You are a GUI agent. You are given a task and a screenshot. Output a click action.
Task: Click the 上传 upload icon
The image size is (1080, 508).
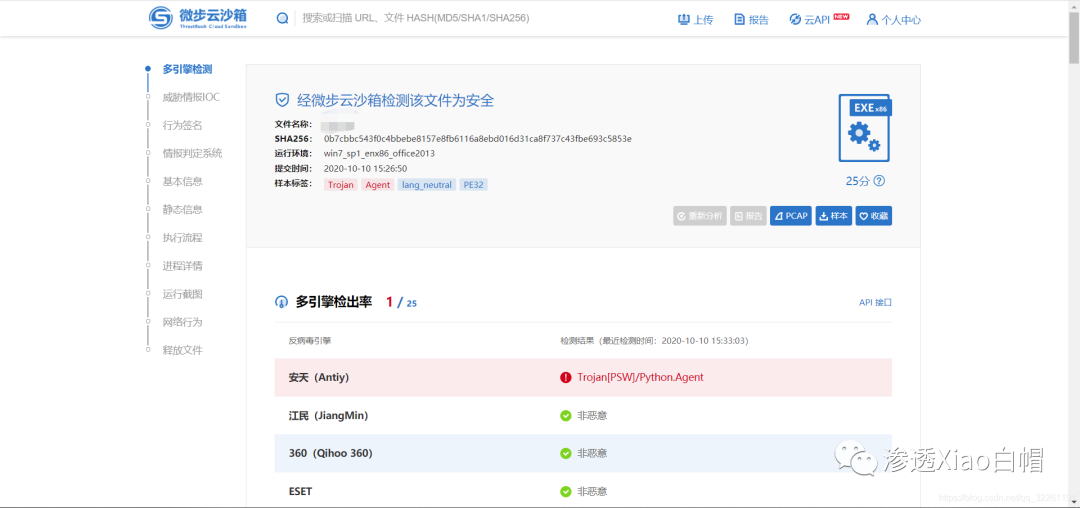click(683, 19)
